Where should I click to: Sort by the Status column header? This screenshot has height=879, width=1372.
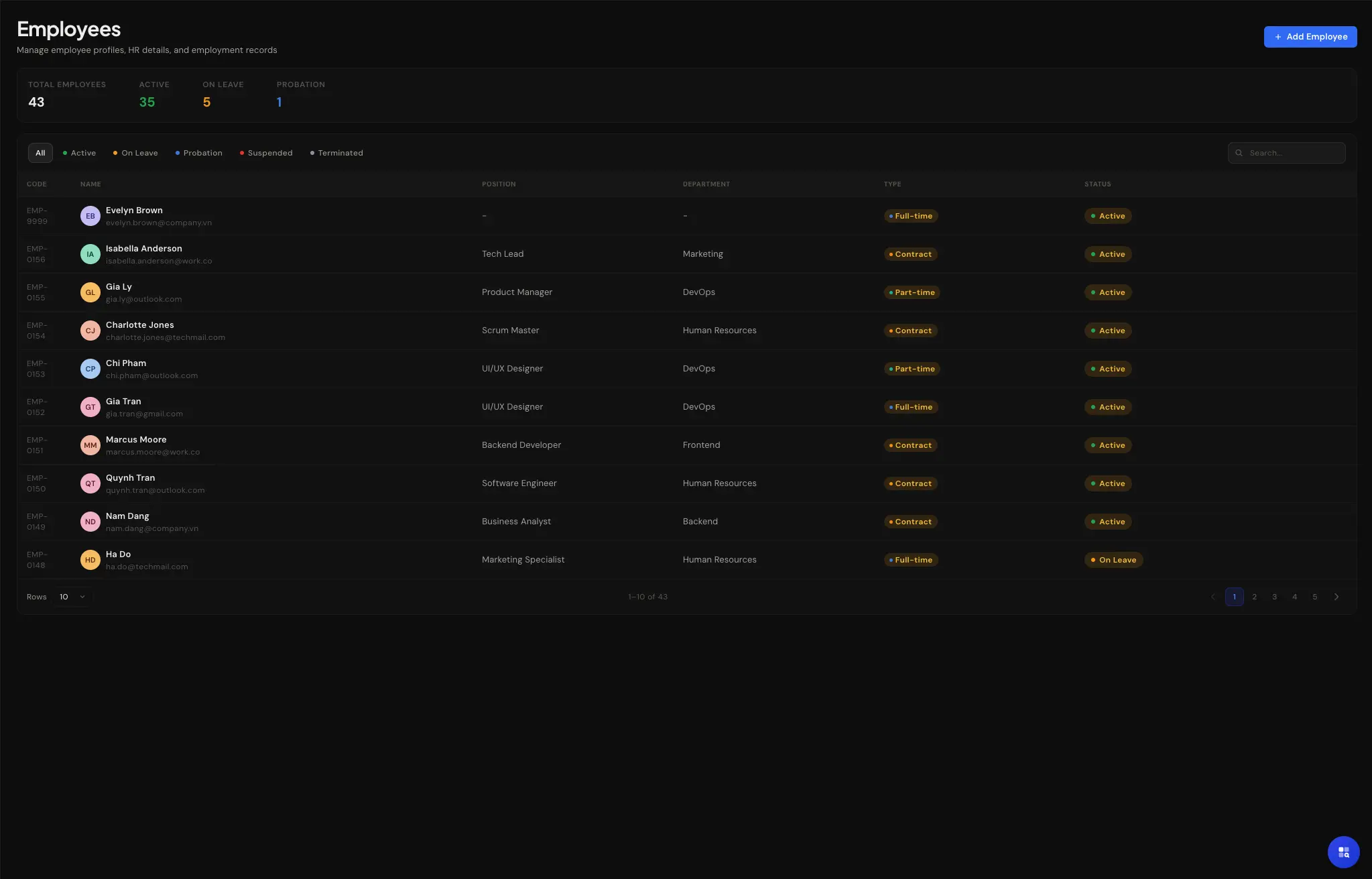[x=1097, y=184]
